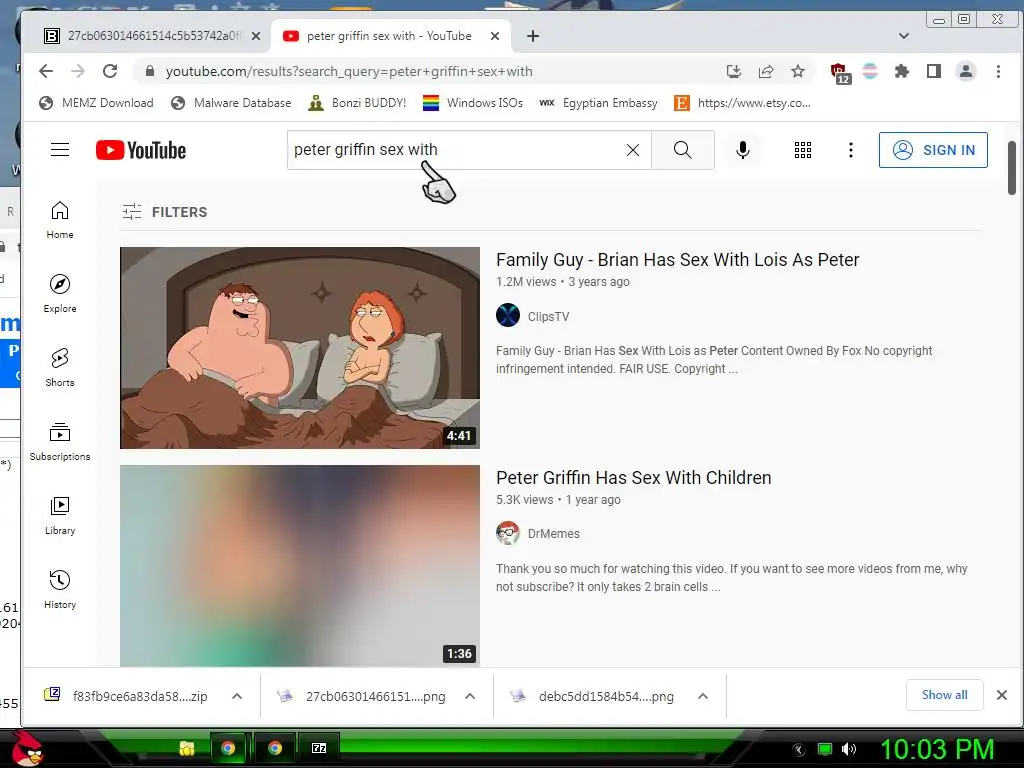1024x768 pixels.
Task: Open Shorts in sidebar
Action: point(60,368)
